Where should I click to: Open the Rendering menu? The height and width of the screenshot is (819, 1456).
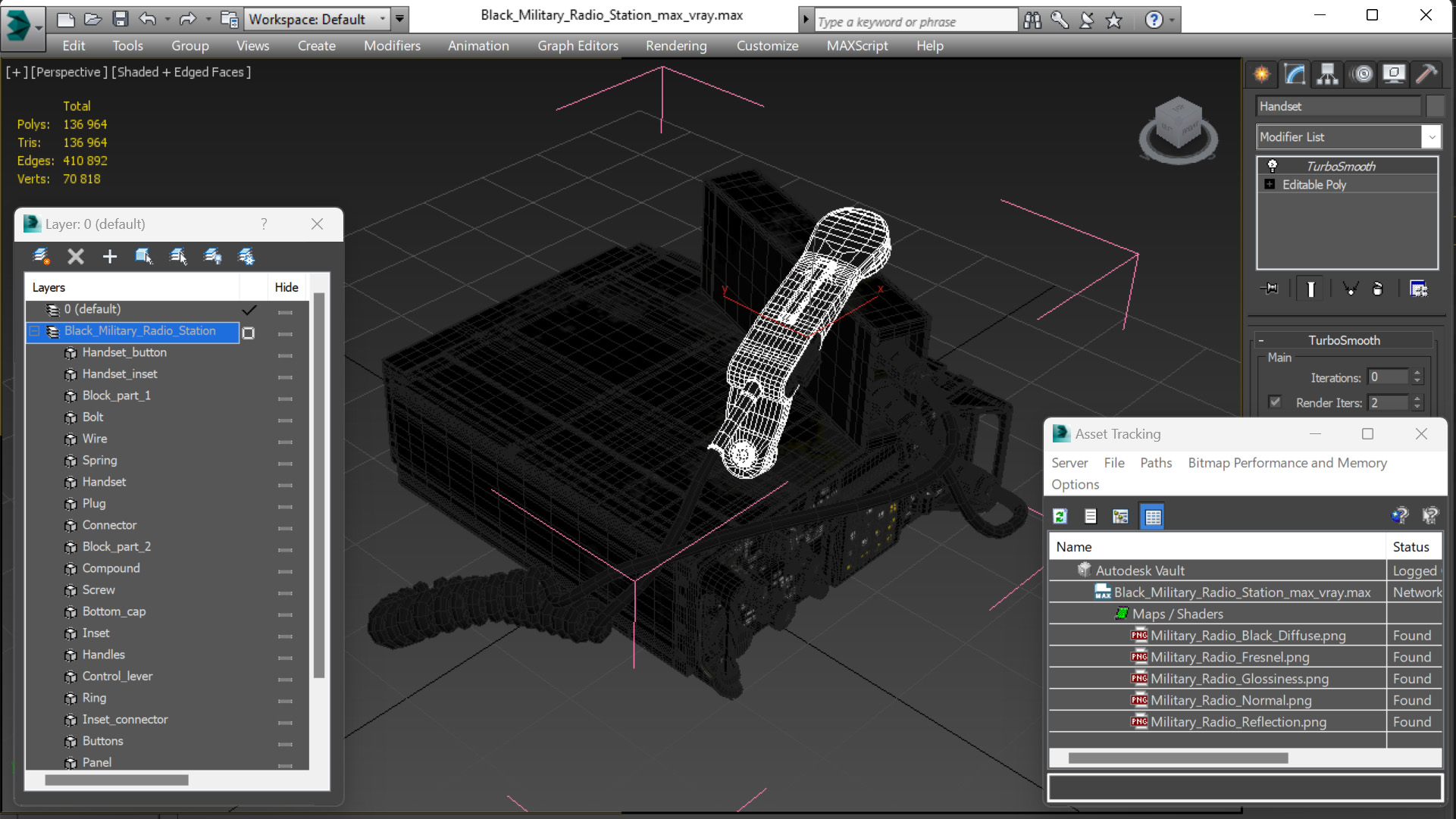(x=676, y=45)
